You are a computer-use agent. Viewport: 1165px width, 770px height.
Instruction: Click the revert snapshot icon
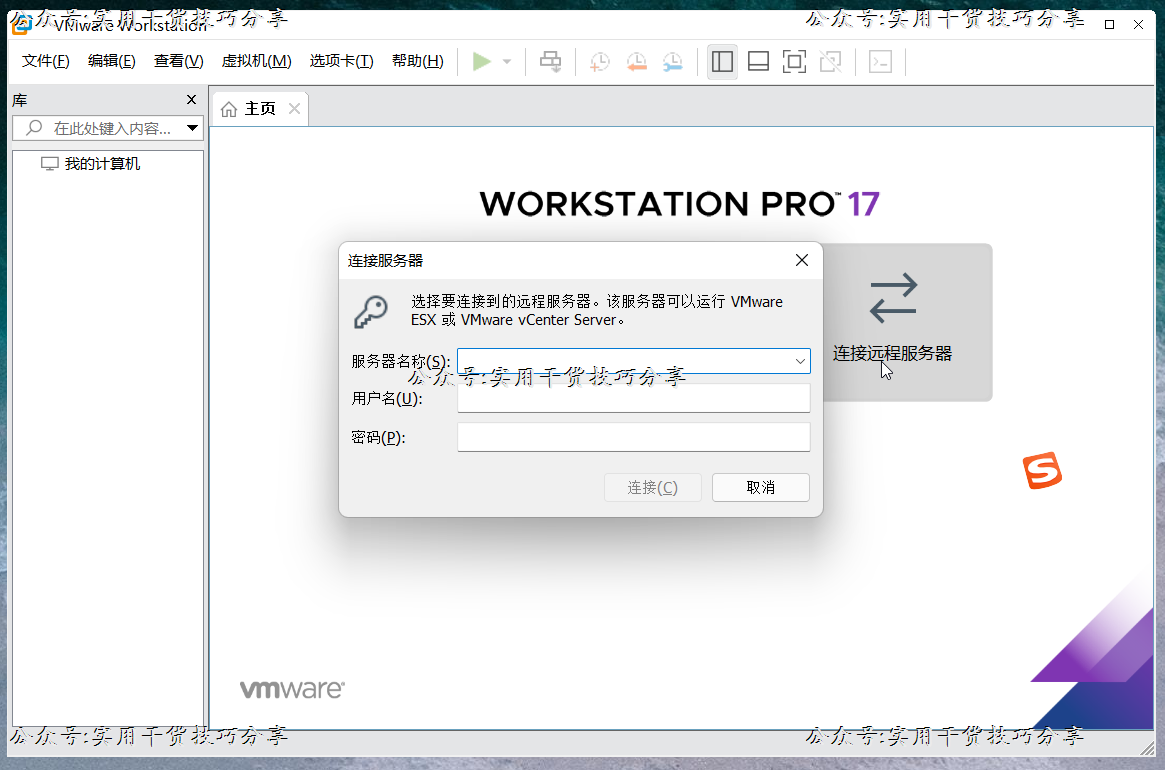(x=636, y=61)
